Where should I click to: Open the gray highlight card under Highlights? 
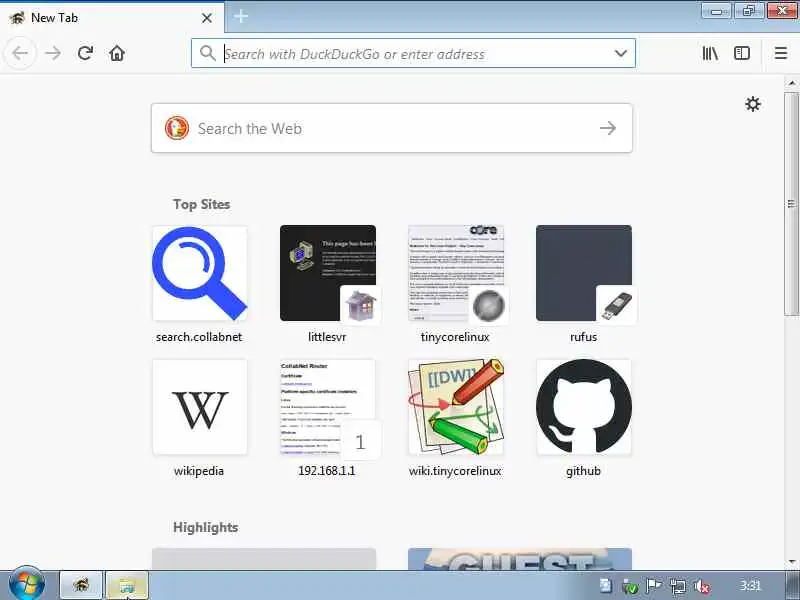264,559
